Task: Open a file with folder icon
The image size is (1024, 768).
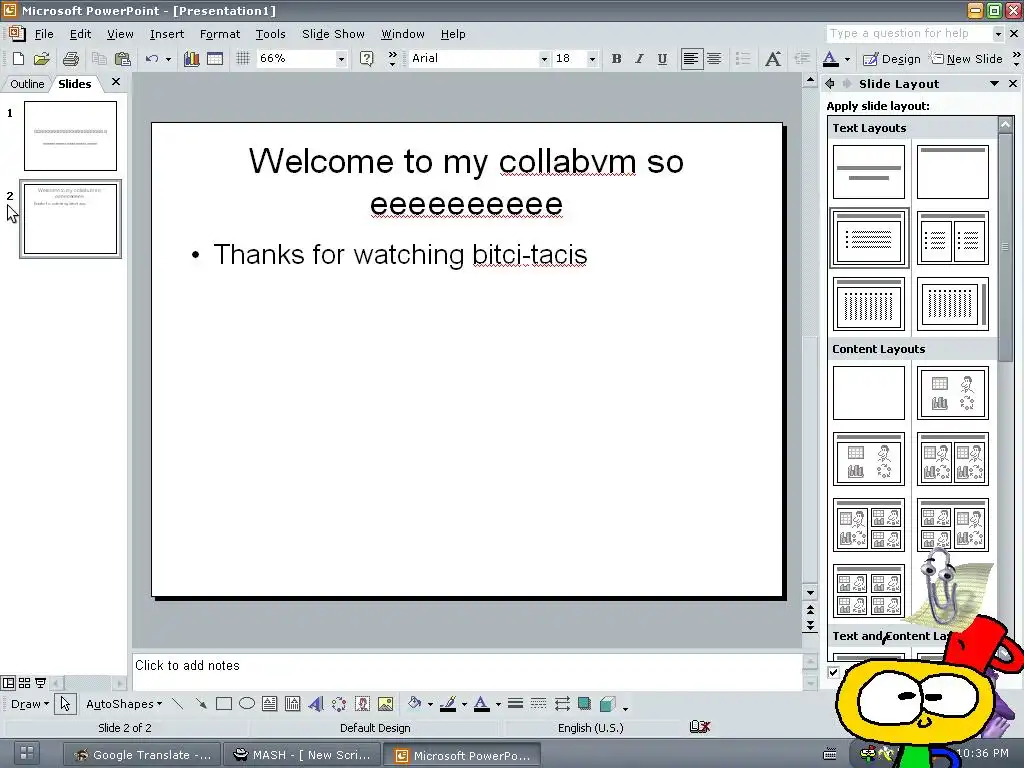Action: point(42,59)
